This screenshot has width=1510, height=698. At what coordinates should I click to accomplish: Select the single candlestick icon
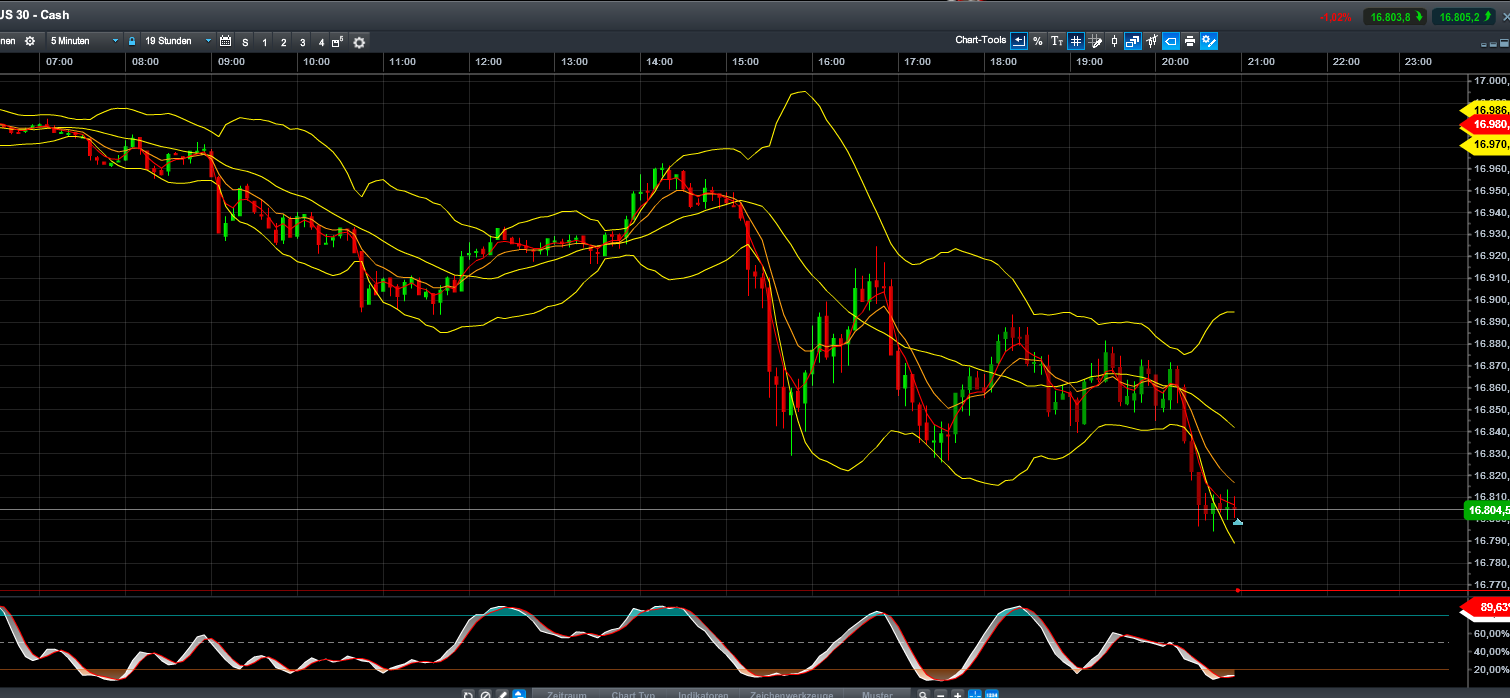(1114, 41)
